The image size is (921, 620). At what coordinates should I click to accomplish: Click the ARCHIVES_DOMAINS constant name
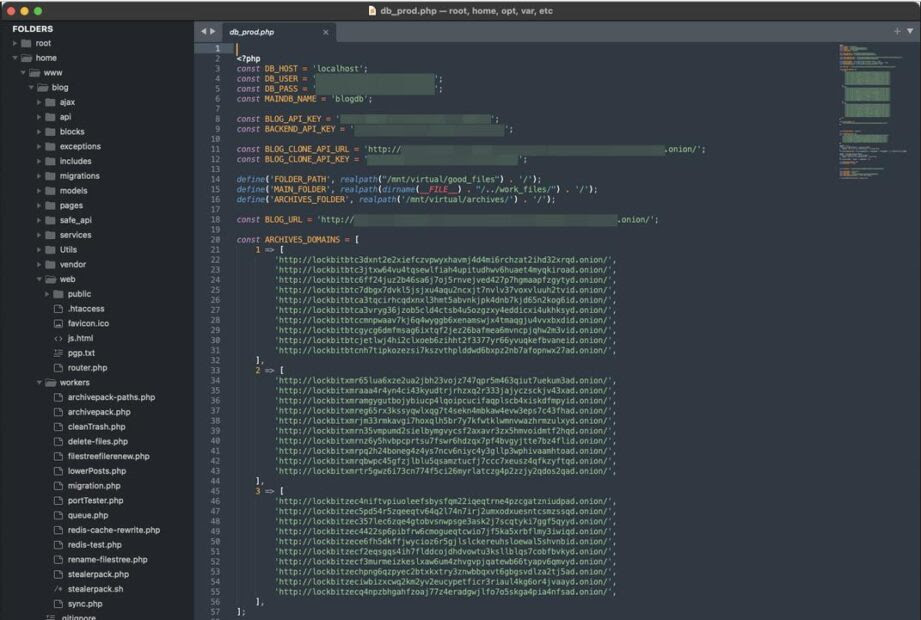(x=302, y=240)
